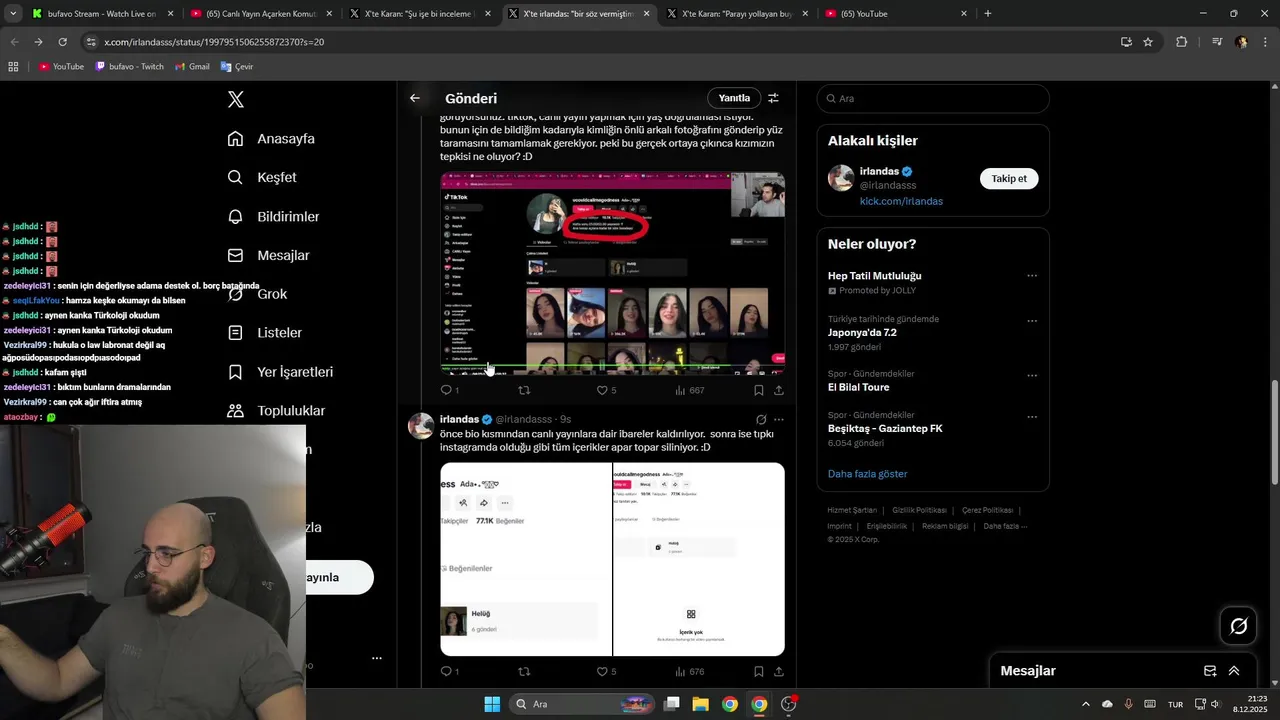
Task: Share the post with 676 views
Action: pyautogui.click(x=778, y=671)
